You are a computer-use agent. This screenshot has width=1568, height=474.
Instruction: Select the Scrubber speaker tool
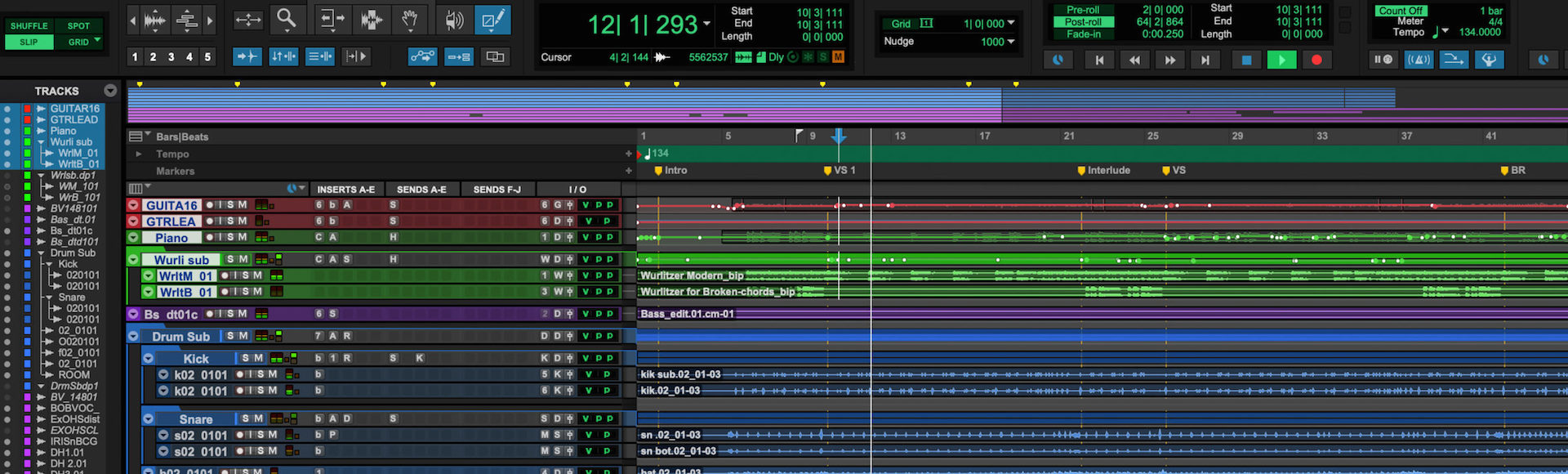point(454,20)
